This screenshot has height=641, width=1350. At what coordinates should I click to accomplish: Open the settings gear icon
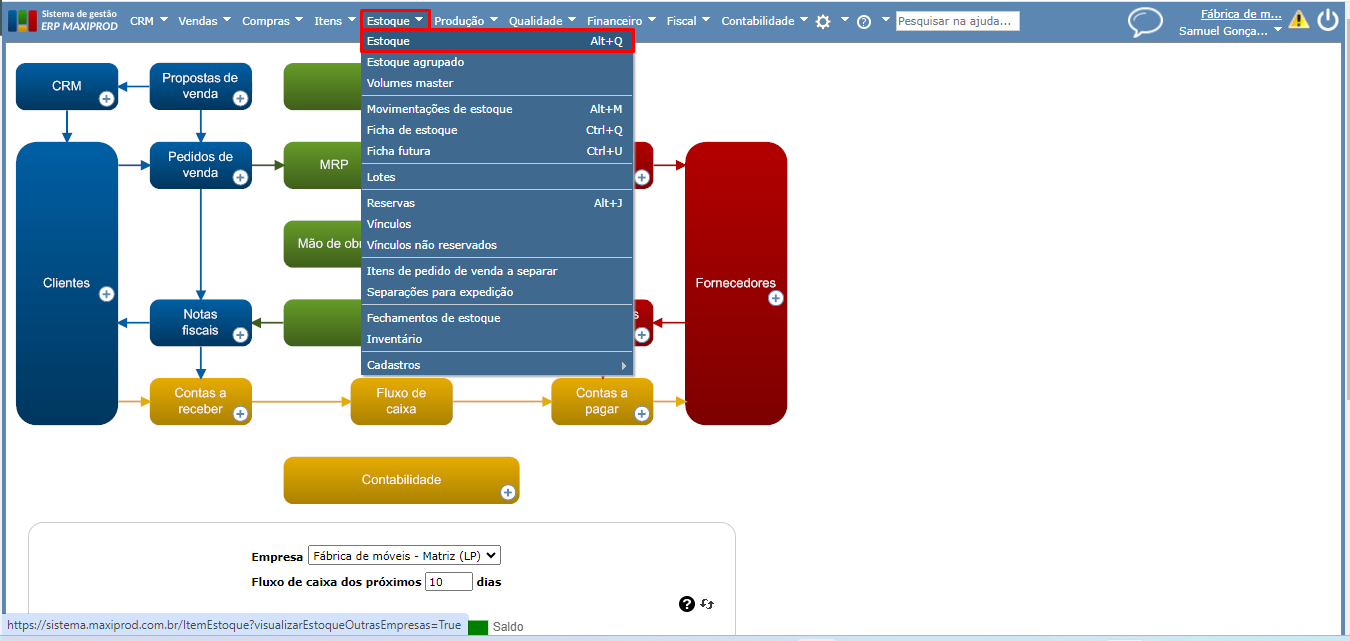tap(823, 21)
